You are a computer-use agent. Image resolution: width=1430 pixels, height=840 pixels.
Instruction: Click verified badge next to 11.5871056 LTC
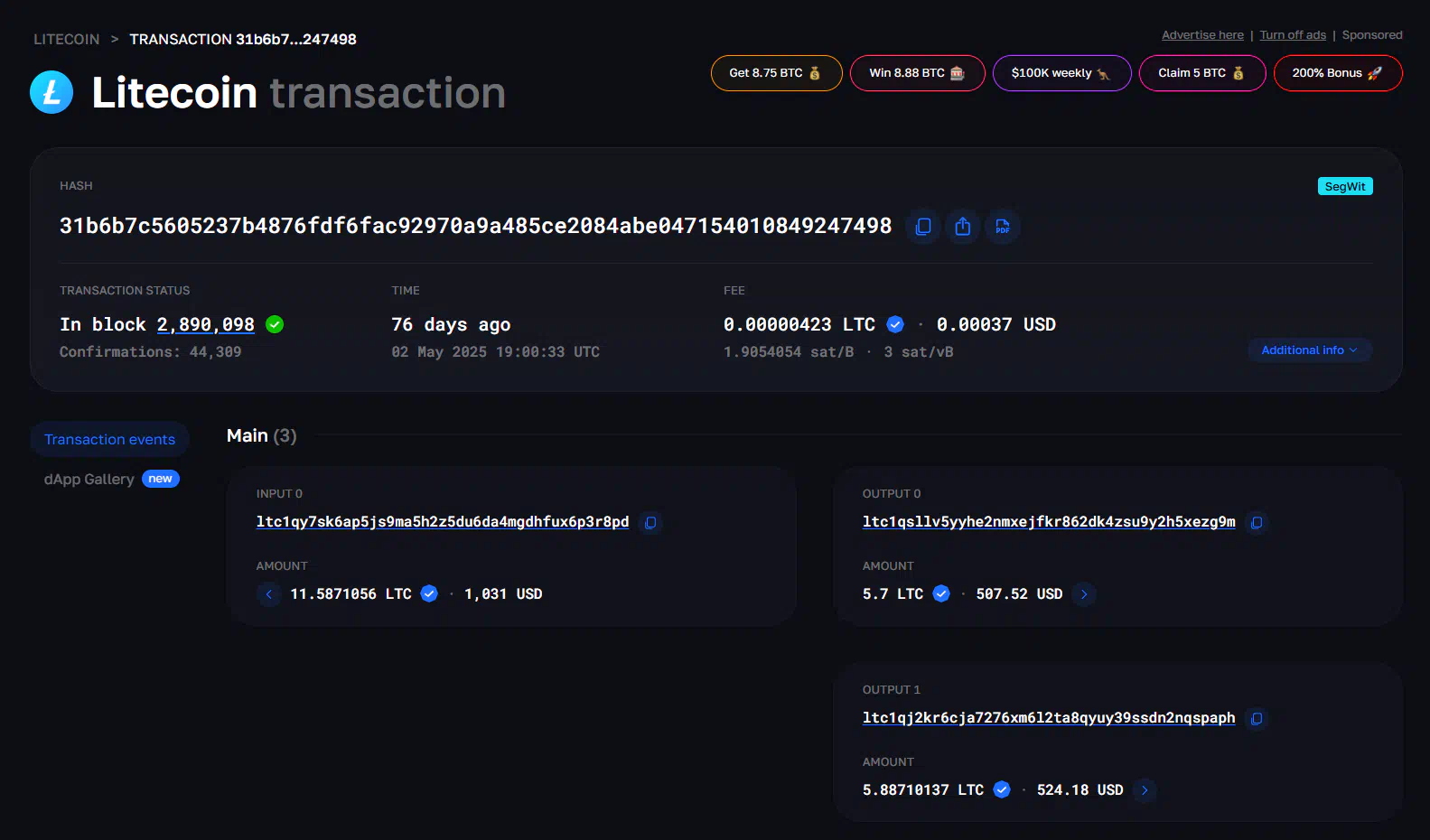click(x=429, y=593)
